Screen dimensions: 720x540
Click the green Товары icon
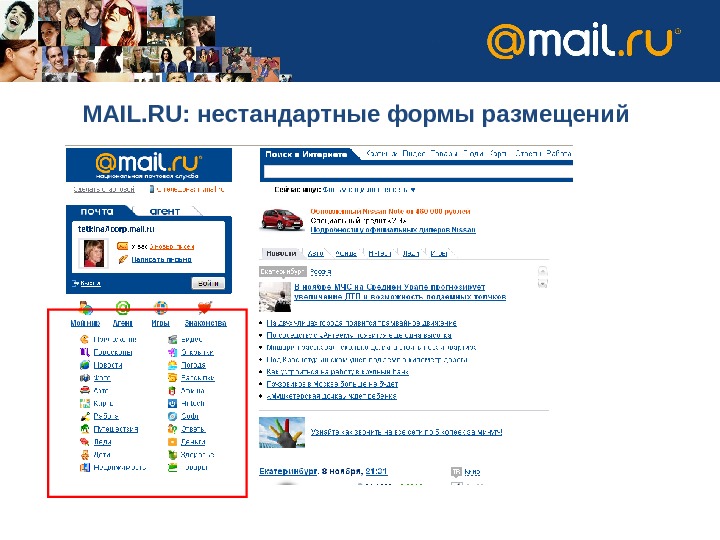tap(172, 467)
